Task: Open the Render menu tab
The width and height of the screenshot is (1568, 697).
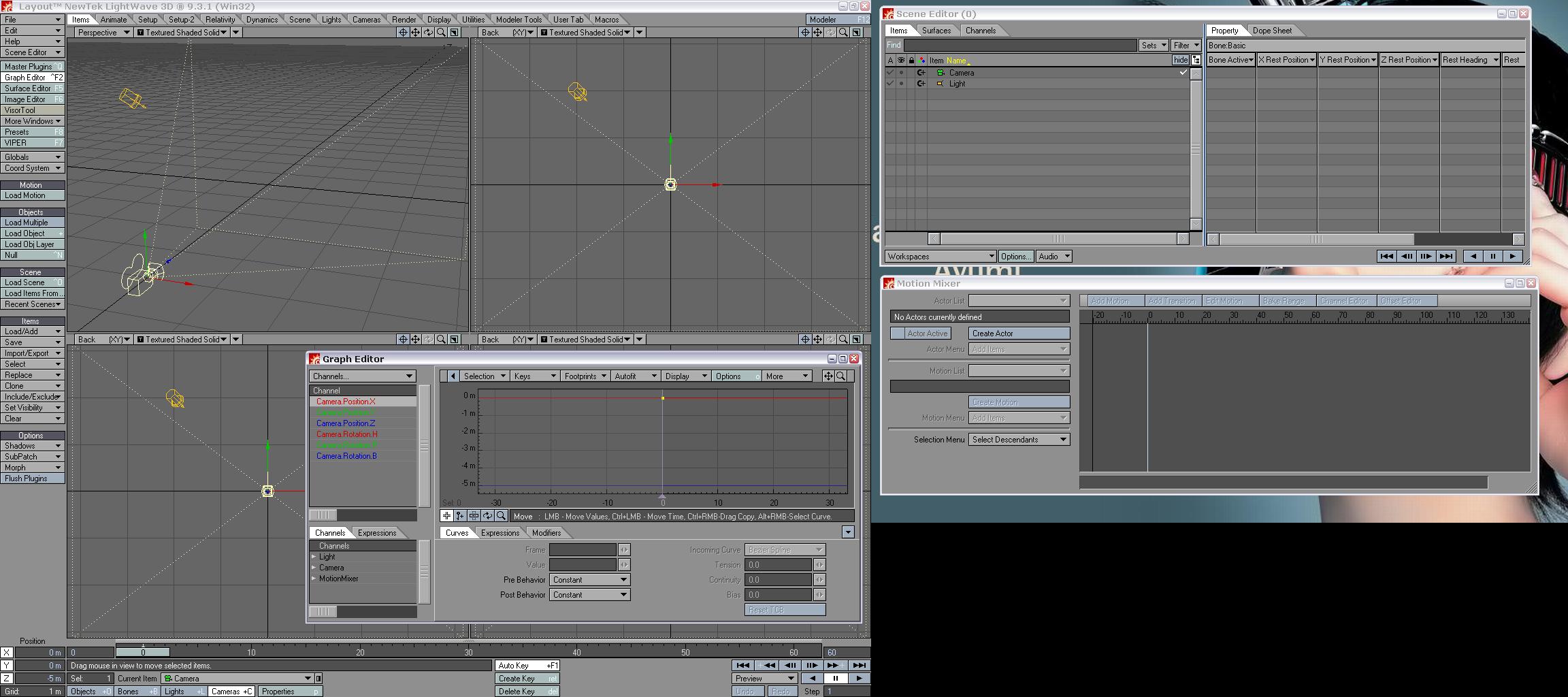Action: tap(404, 20)
